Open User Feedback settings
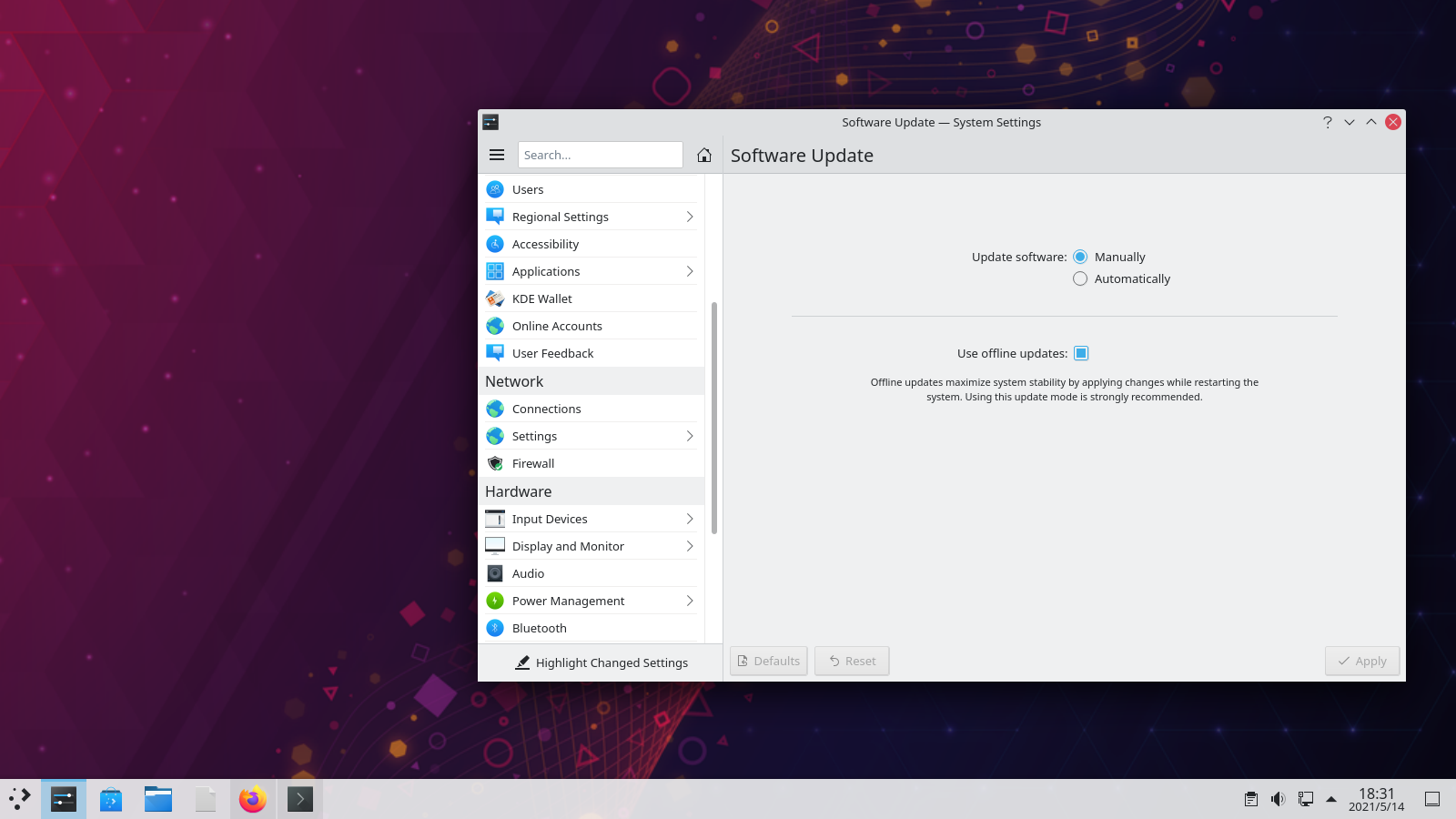 point(553,353)
